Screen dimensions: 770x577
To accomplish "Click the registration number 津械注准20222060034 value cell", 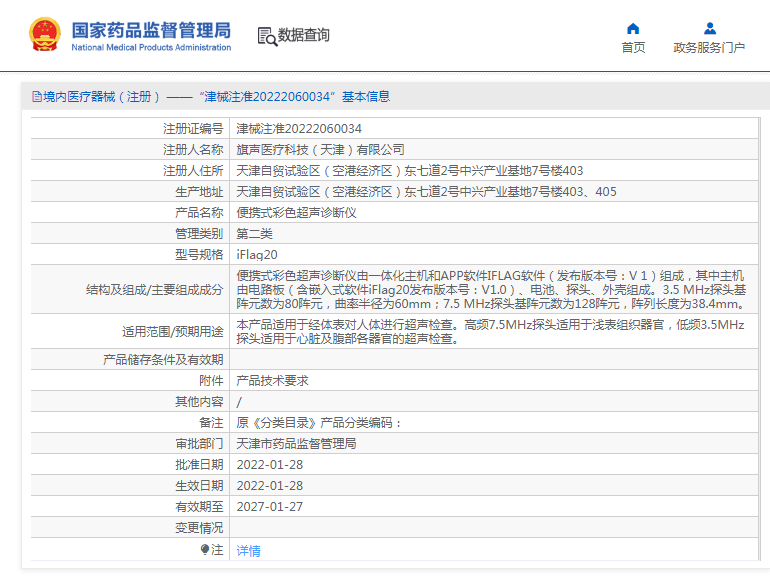I will click(299, 128).
